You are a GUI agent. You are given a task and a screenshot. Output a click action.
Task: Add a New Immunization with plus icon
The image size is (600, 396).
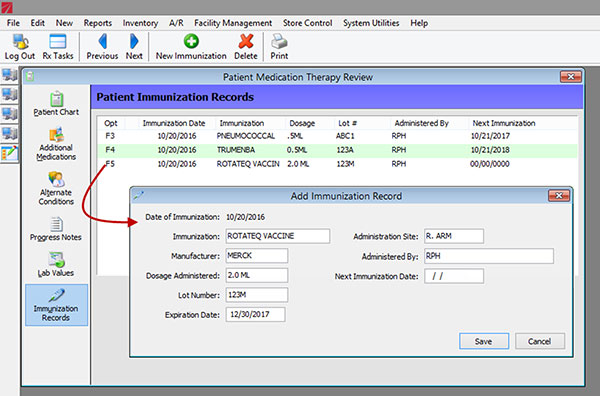pos(191,41)
